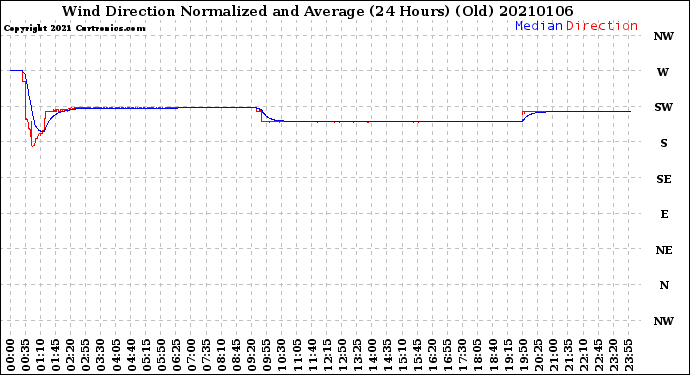This screenshot has height=375, width=690.
Task: Click the '05:50' time axis label
Action: pyautogui.click(x=161, y=355)
